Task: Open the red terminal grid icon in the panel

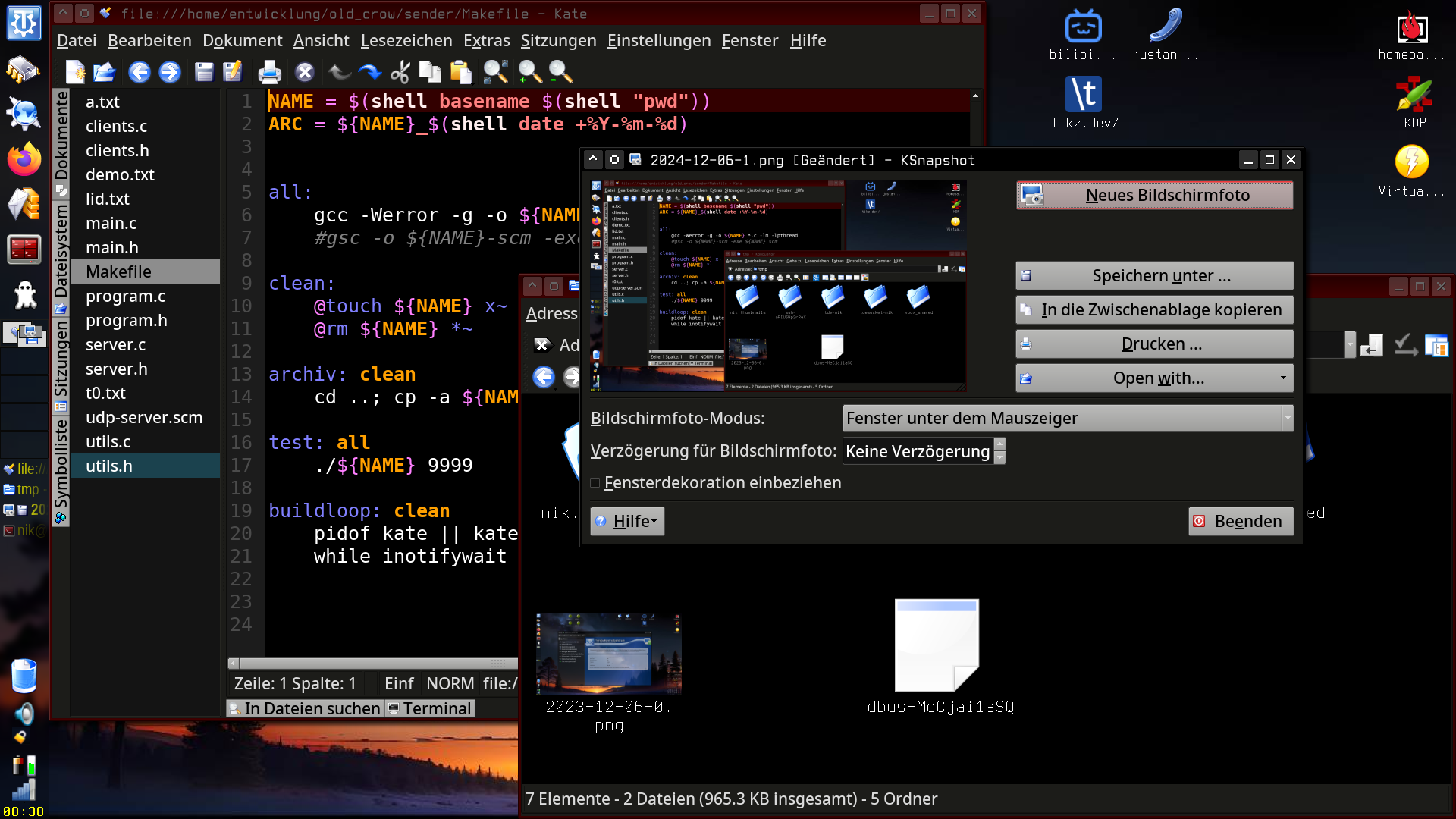Action: tap(24, 249)
